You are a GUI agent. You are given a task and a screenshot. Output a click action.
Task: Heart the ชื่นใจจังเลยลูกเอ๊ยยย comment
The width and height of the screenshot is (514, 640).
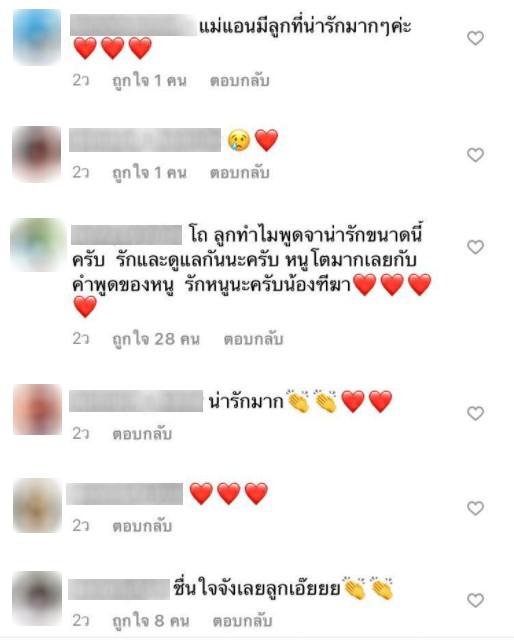pyautogui.click(x=475, y=600)
